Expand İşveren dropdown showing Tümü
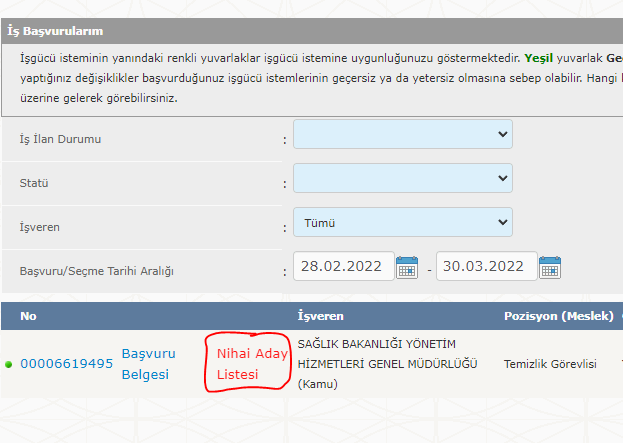The width and height of the screenshot is (623, 443). pos(402,223)
